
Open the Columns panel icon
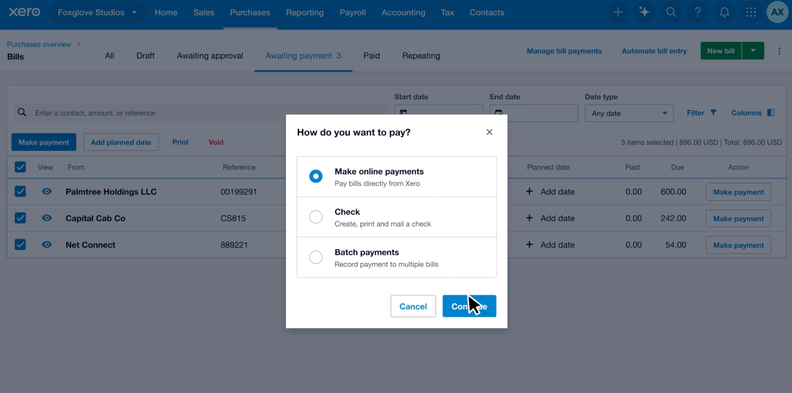pyautogui.click(x=771, y=113)
